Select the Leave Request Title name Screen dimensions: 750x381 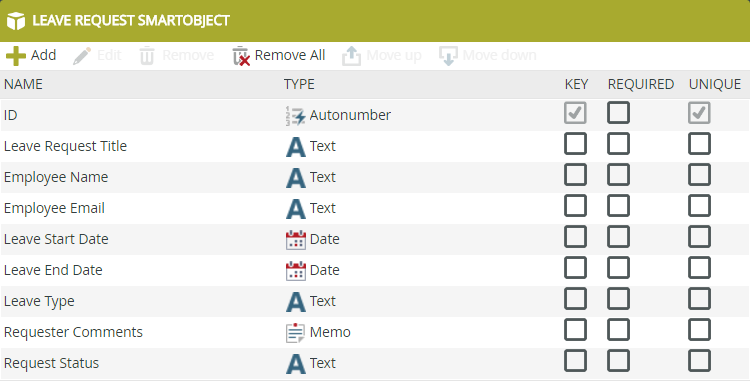pyautogui.click(x=66, y=146)
